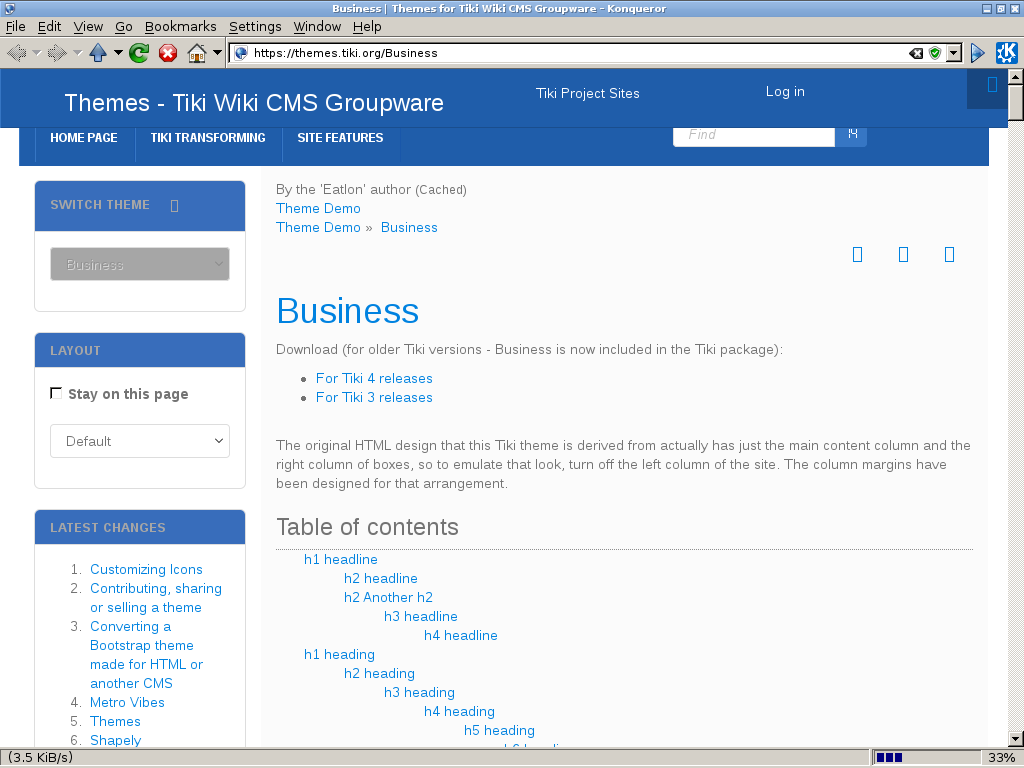Go to home via house icon
Screen dimensions: 1024x768
pos(197,53)
